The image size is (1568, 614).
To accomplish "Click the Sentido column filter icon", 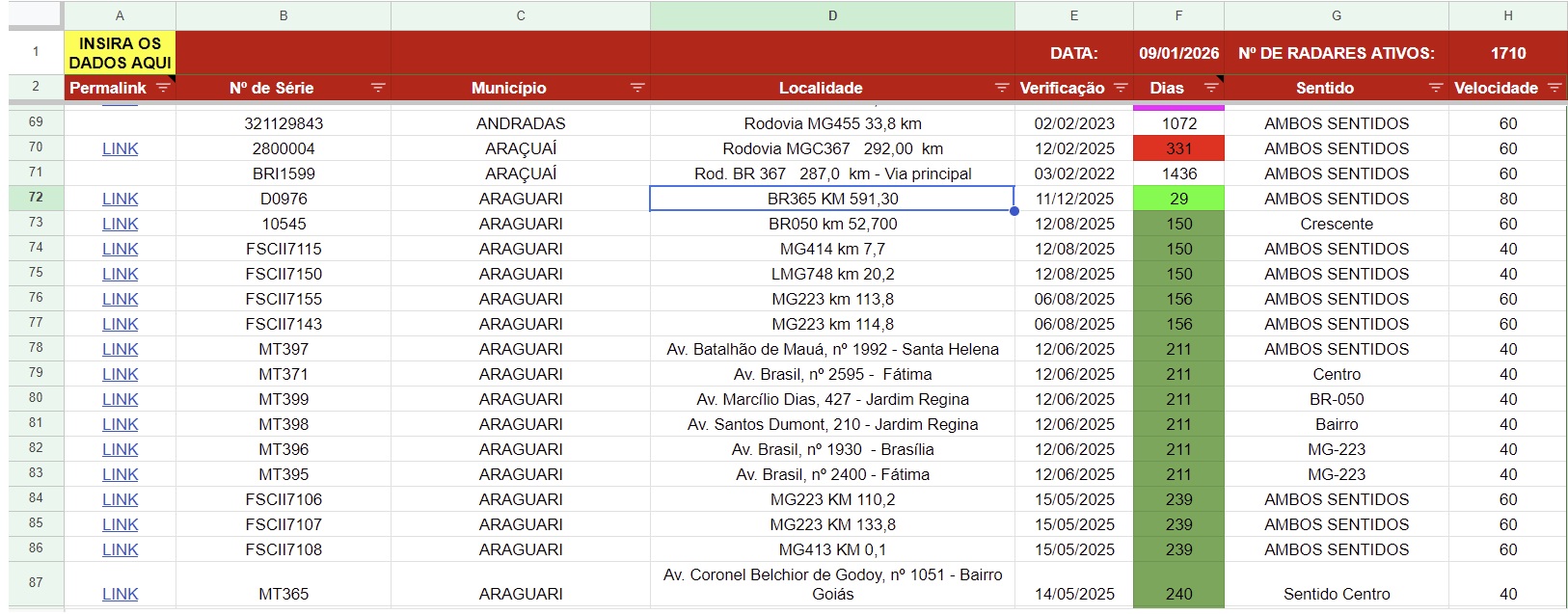I will [1436, 88].
